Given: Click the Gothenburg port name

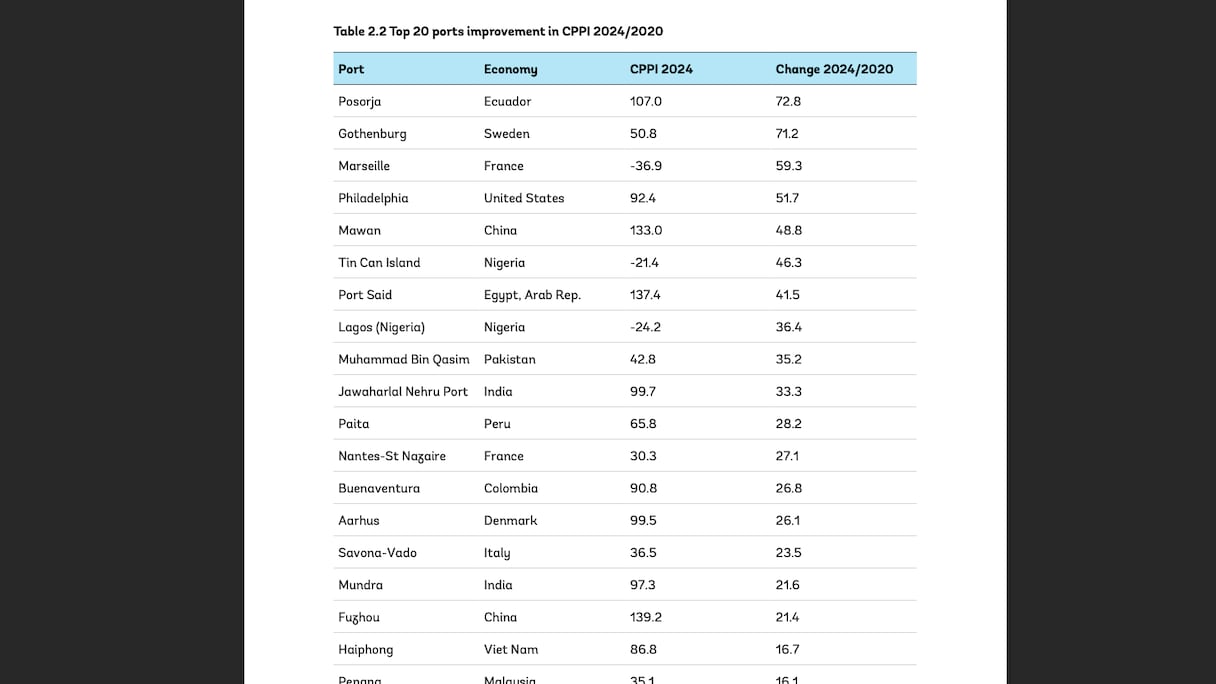Looking at the screenshot, I should (372, 133).
